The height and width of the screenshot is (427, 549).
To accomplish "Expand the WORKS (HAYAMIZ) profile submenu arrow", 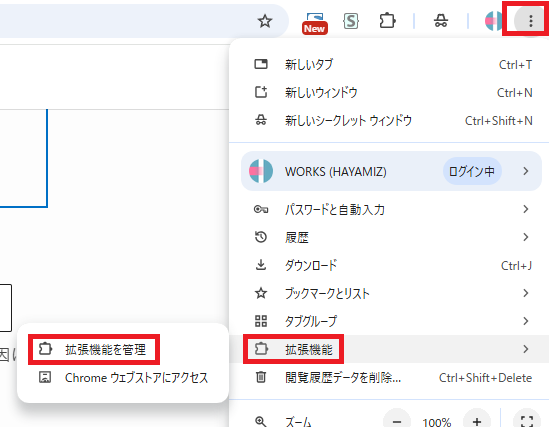I will (x=526, y=171).
